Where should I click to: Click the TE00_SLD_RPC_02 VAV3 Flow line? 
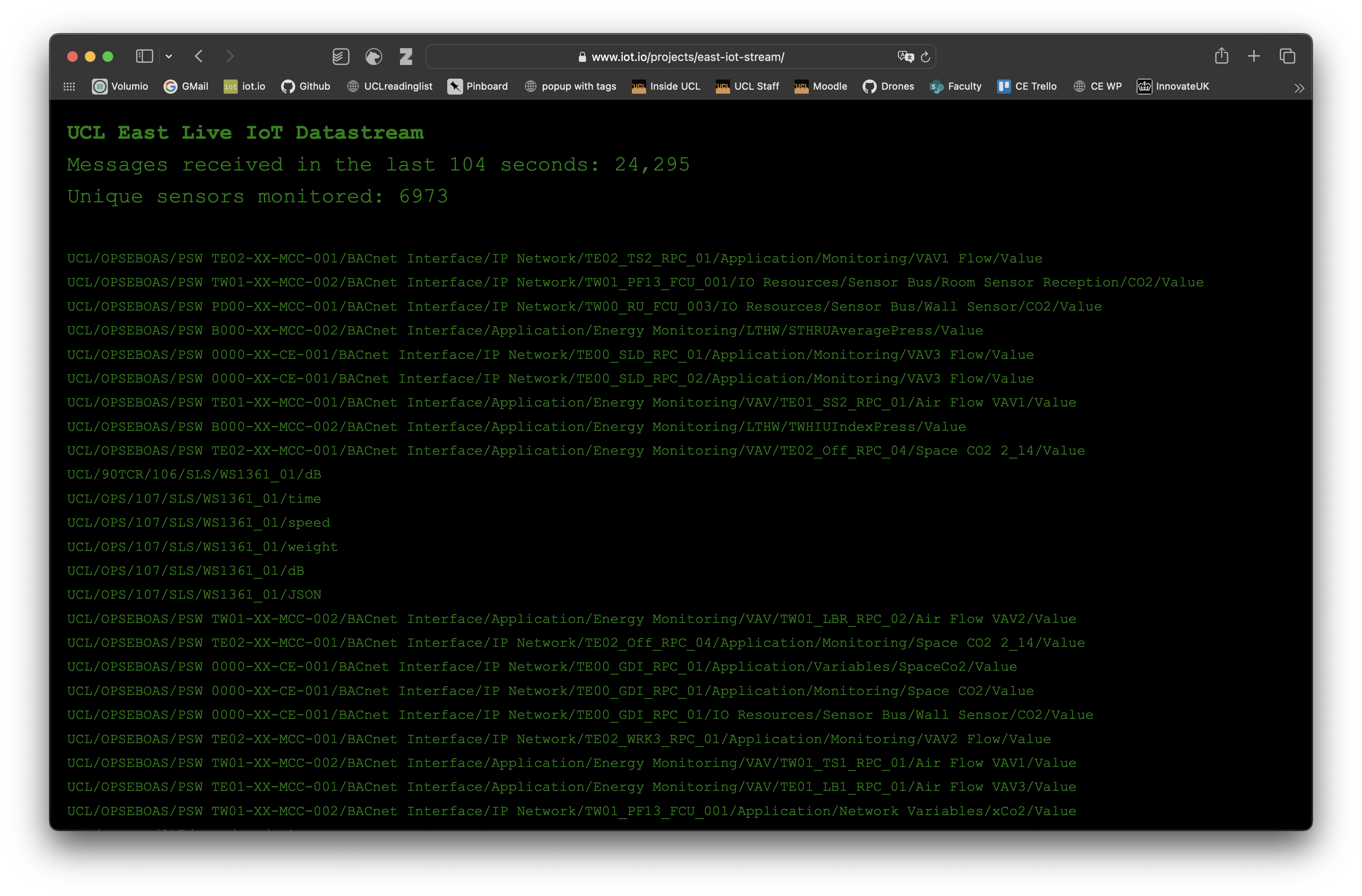click(x=551, y=379)
